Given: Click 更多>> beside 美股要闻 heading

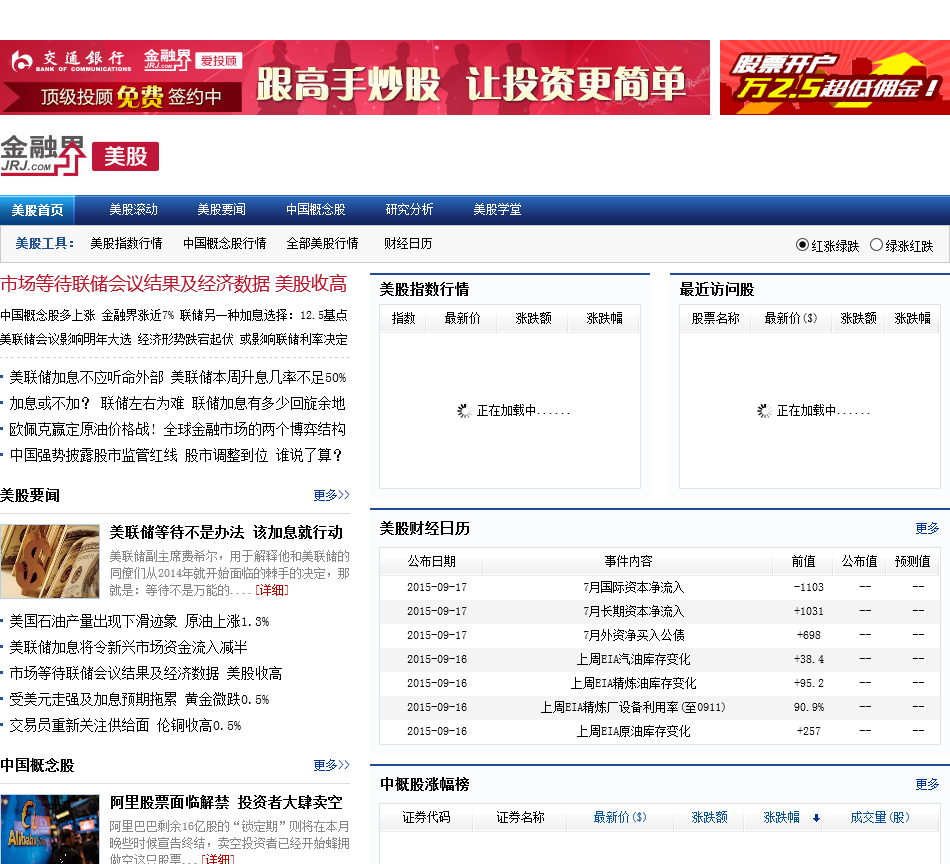Looking at the screenshot, I should [331, 495].
